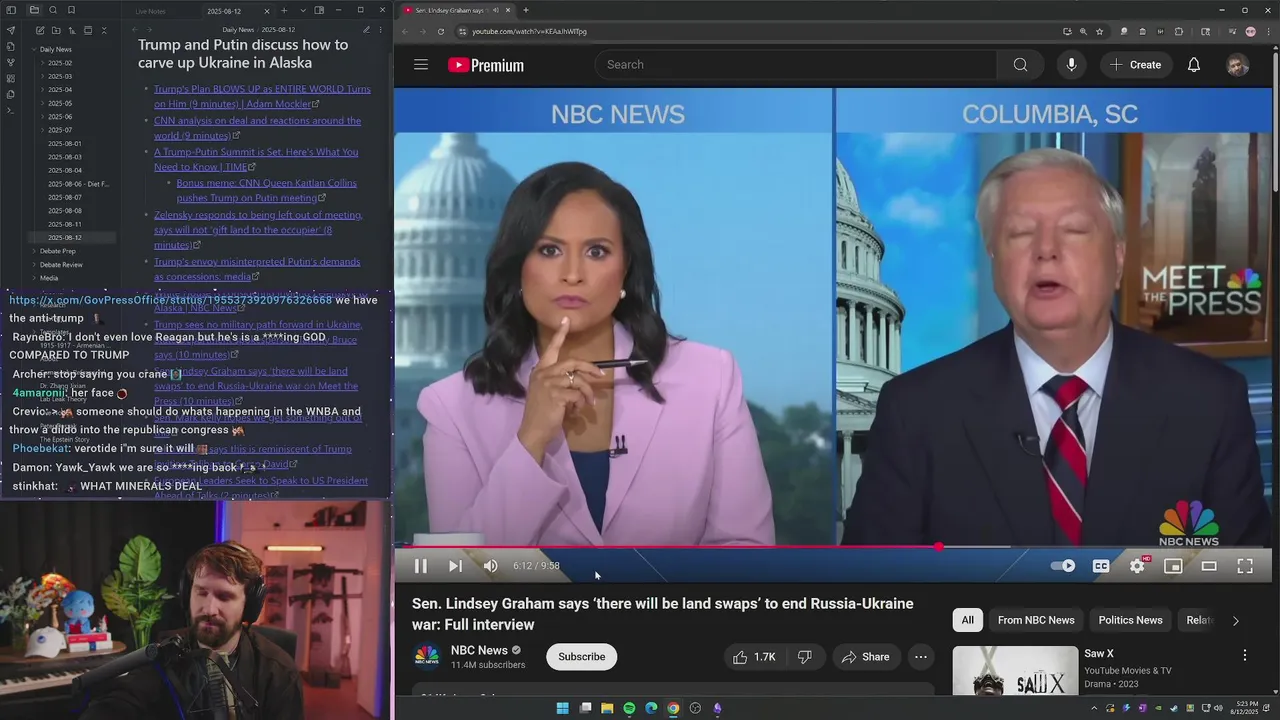Screen dimensions: 1280x720
Task: Open NBC News channel name link
Action: 479,650
